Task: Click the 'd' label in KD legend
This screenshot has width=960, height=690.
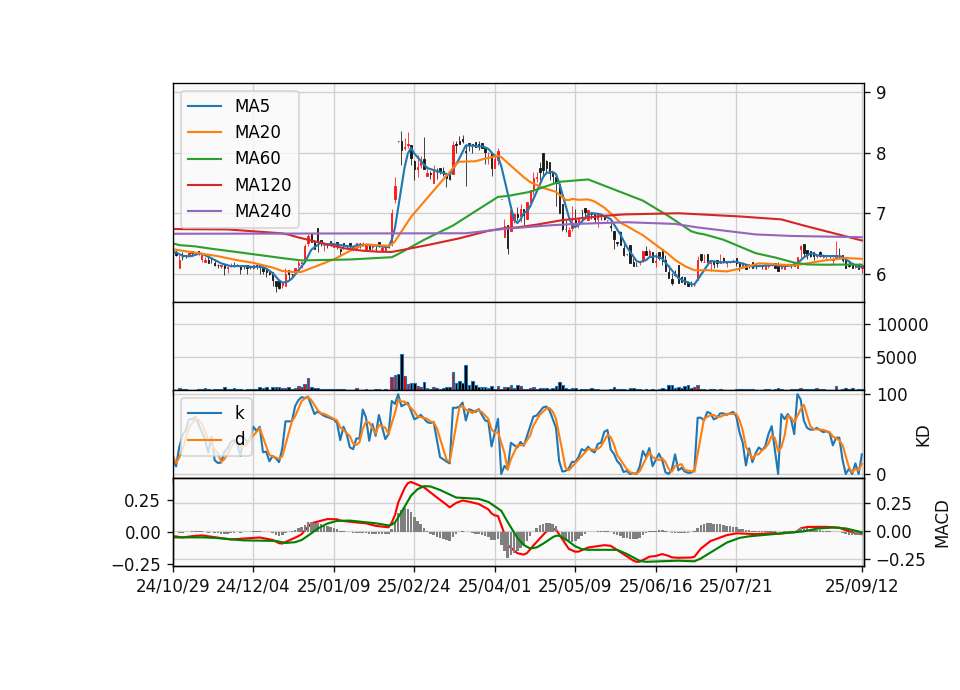Action: pyautogui.click(x=239, y=438)
